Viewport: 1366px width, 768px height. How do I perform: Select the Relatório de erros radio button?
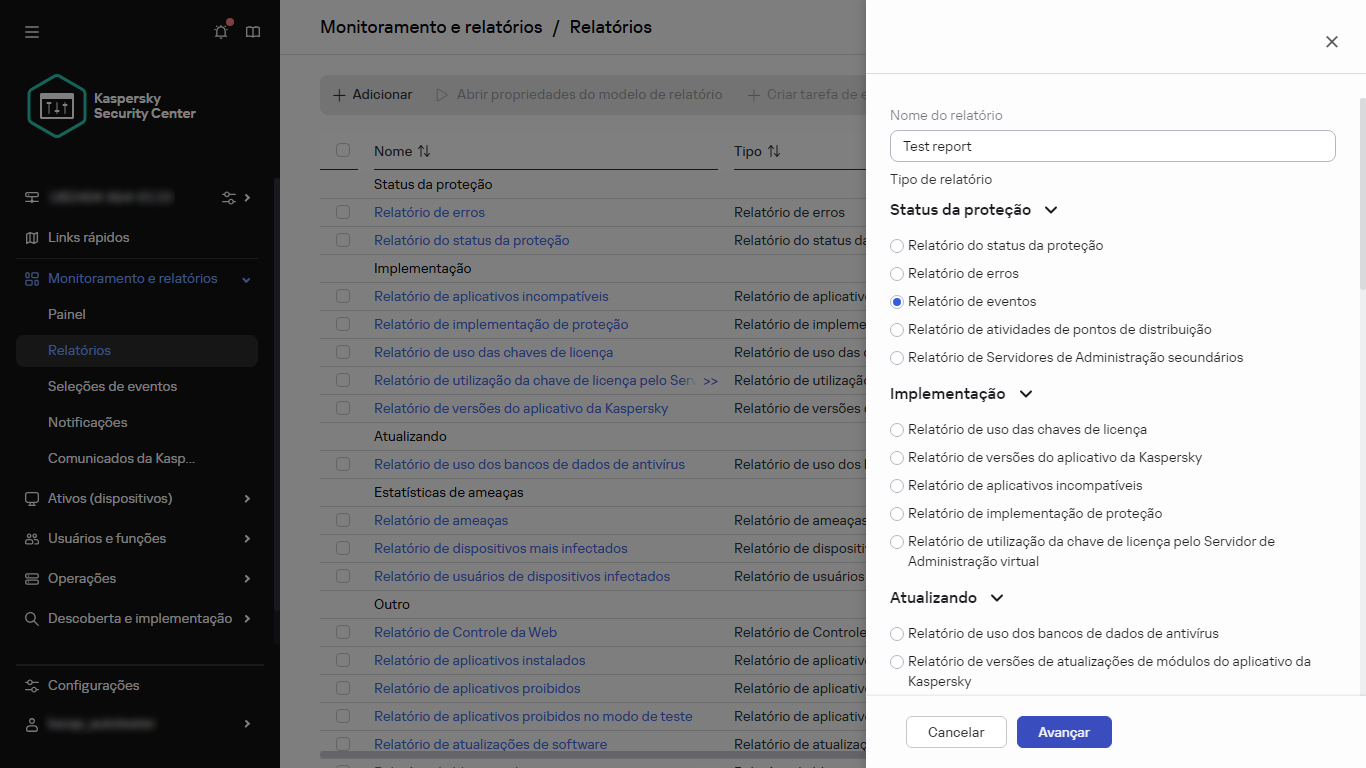pyautogui.click(x=896, y=273)
